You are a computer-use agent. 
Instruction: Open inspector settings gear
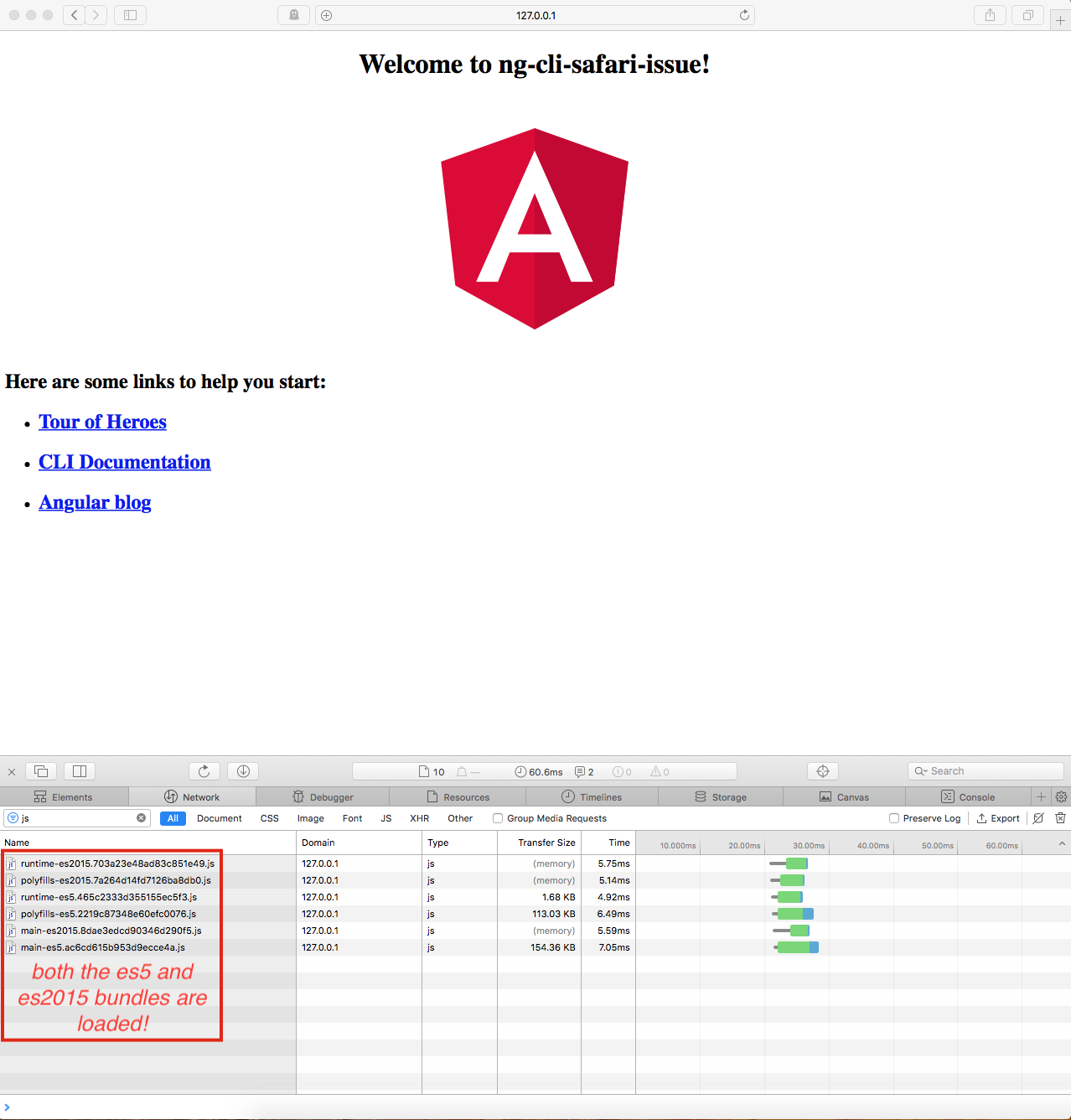coord(1061,796)
